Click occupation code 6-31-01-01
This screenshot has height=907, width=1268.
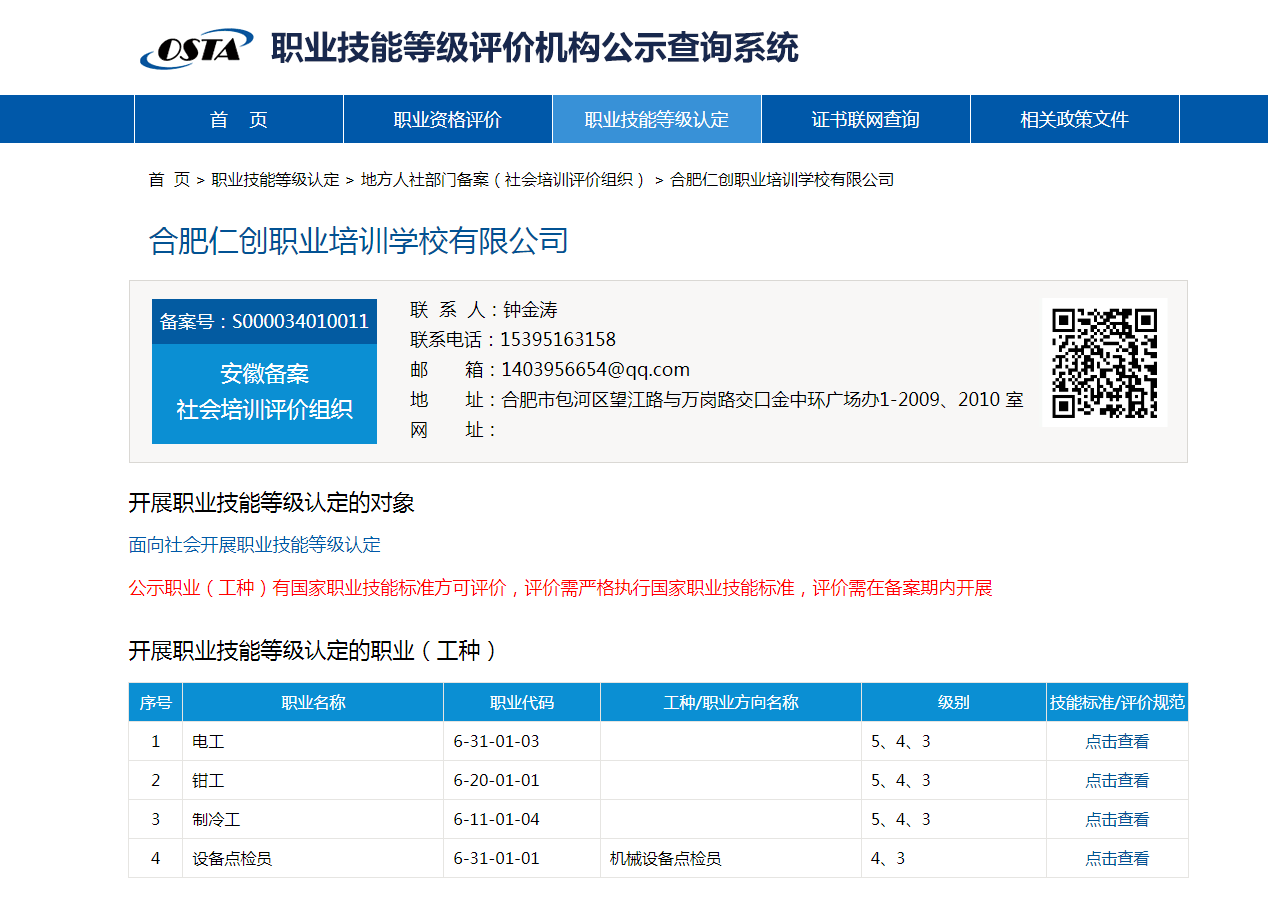[497, 859]
